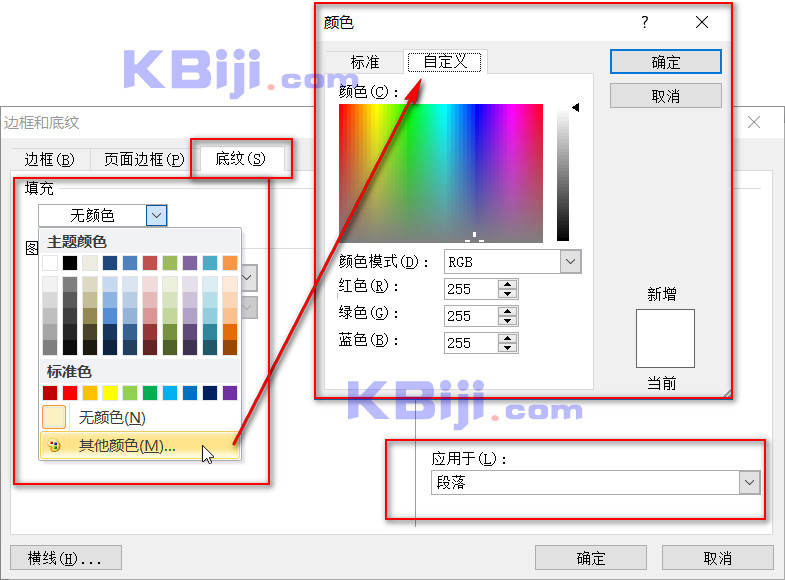
Task: Click the 绿色(G) value input field
Action: pos(470,316)
